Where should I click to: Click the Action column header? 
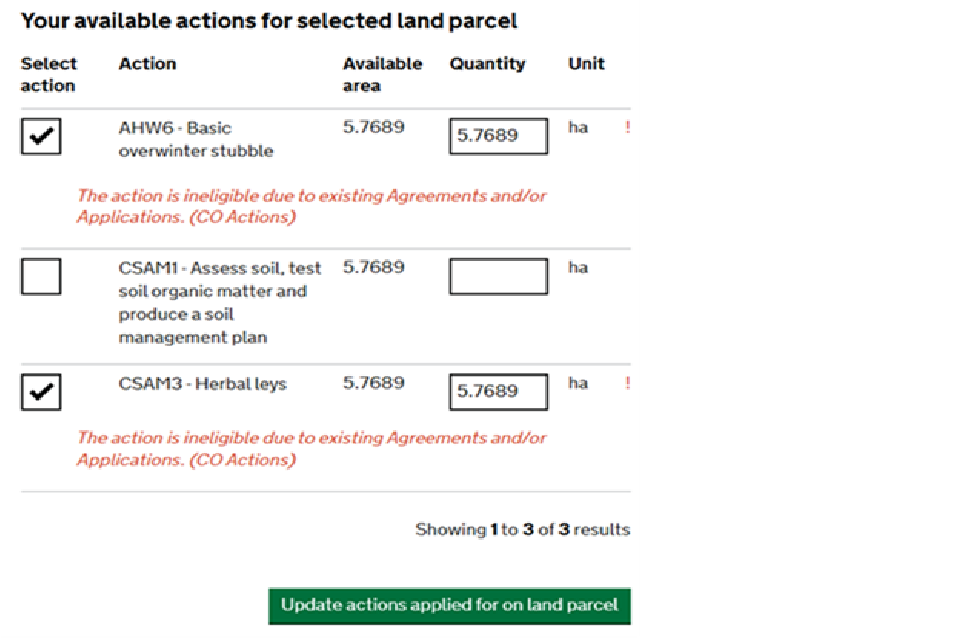(x=147, y=64)
